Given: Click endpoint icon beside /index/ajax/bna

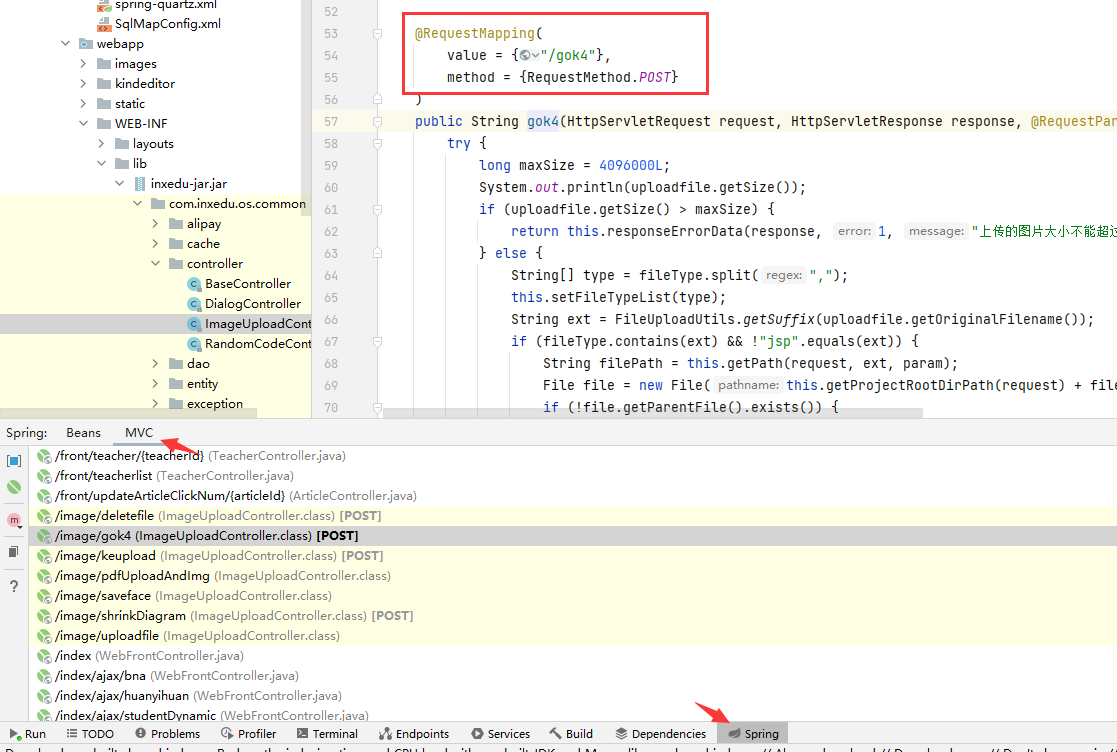Looking at the screenshot, I should 44,676.
